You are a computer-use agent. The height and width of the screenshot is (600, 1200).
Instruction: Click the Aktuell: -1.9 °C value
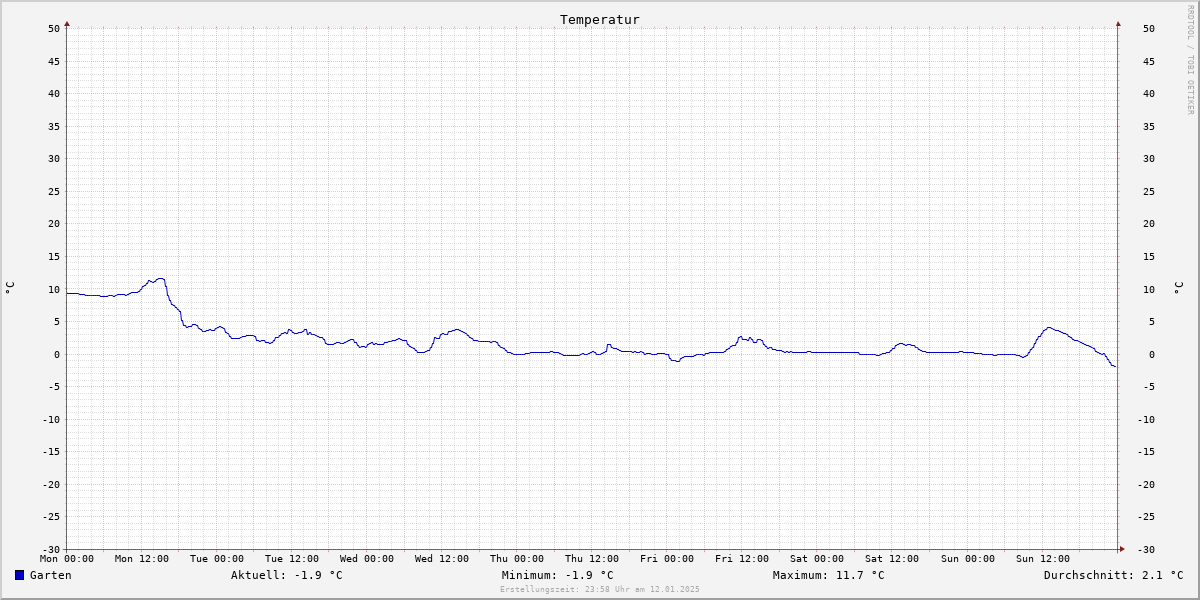point(287,575)
